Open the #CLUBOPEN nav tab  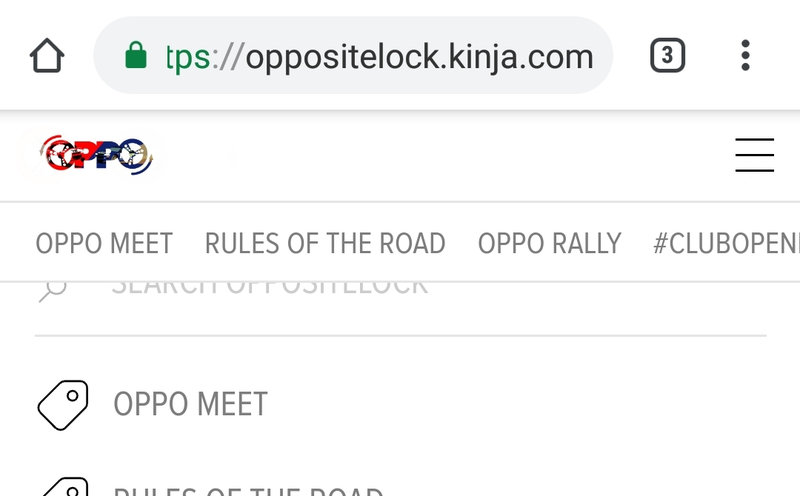pyautogui.click(x=727, y=243)
